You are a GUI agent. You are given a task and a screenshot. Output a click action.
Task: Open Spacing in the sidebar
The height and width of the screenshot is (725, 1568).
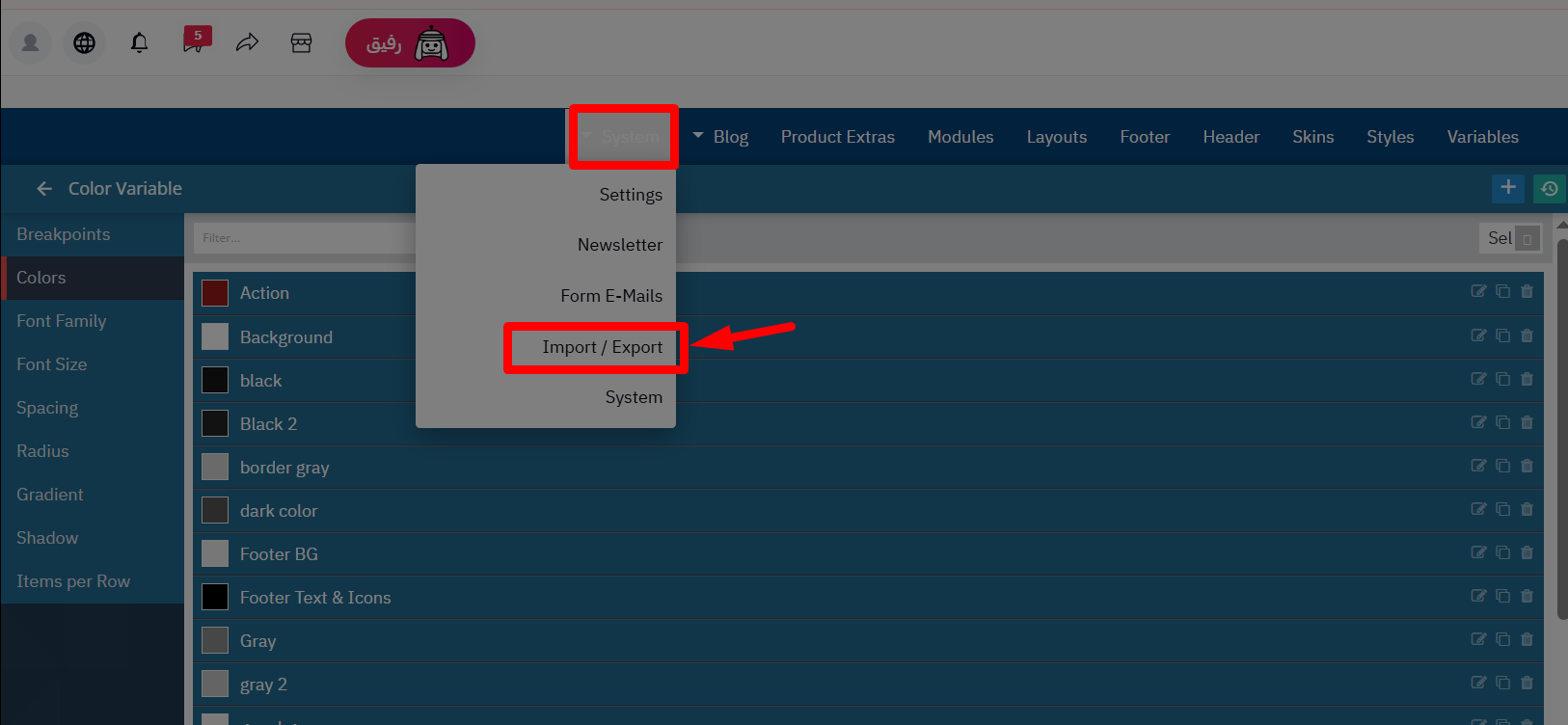click(x=93, y=408)
